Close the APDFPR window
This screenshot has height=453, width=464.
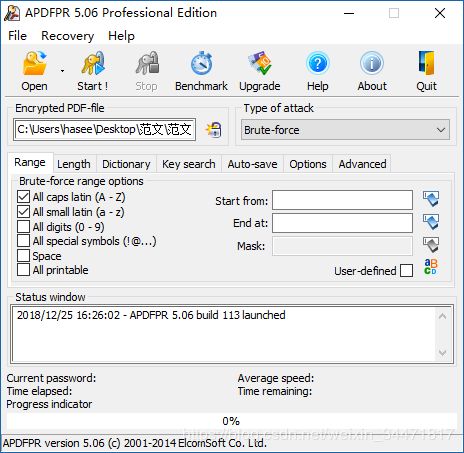click(440, 13)
